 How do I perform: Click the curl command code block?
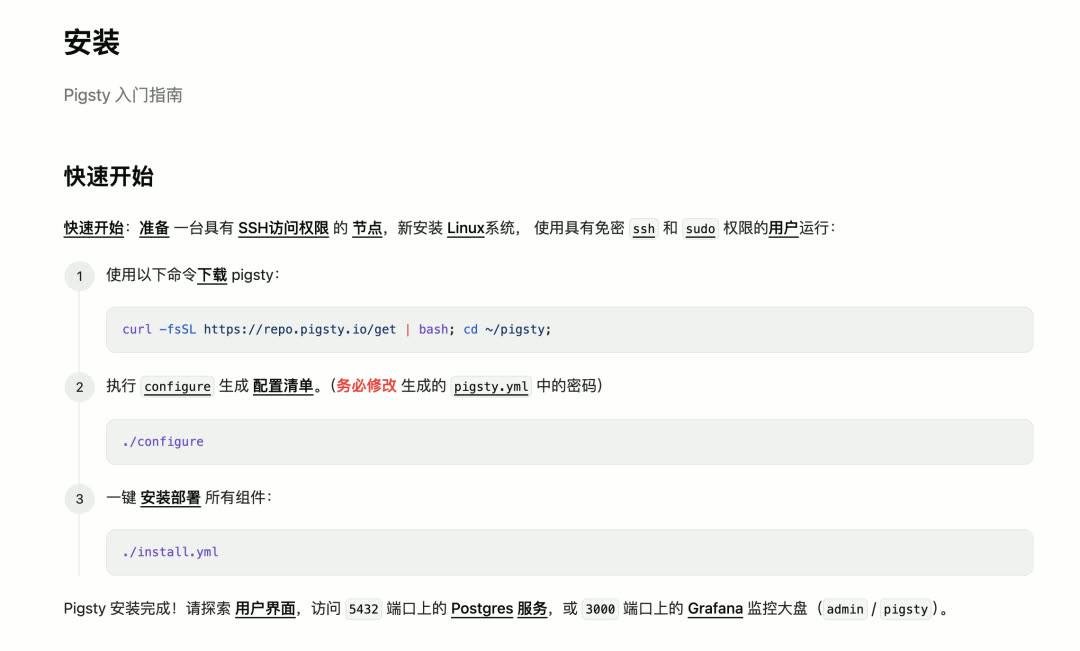(569, 330)
